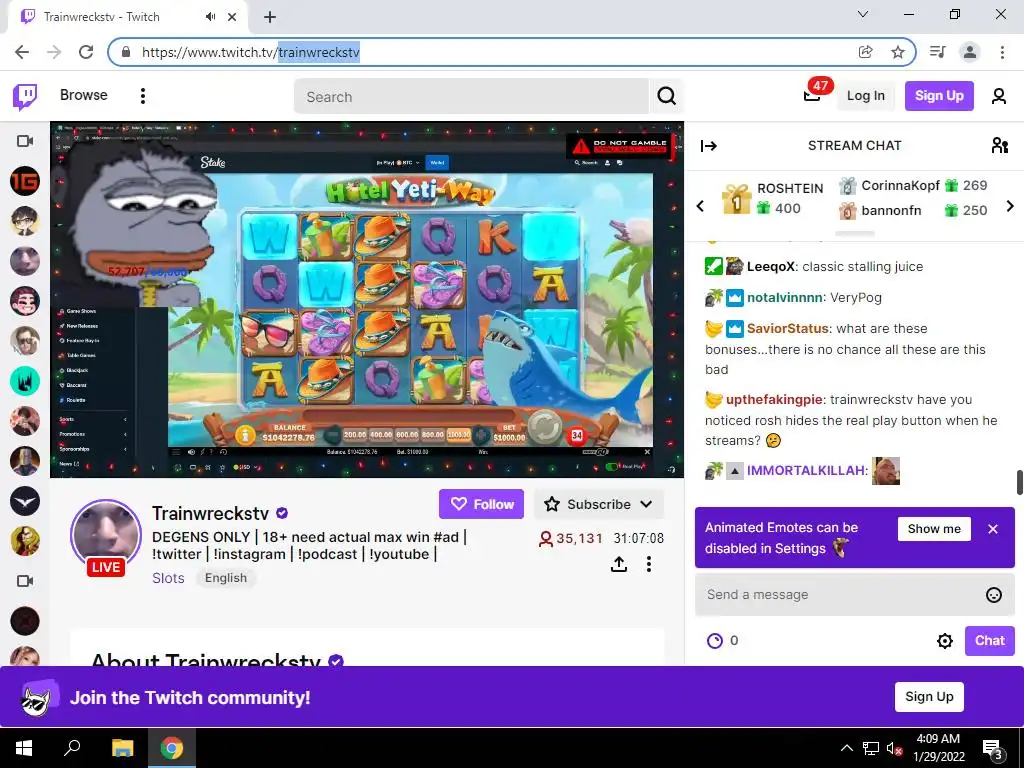Open the Chrome profile avatar icon
This screenshot has height=768, width=1024.
[970, 52]
